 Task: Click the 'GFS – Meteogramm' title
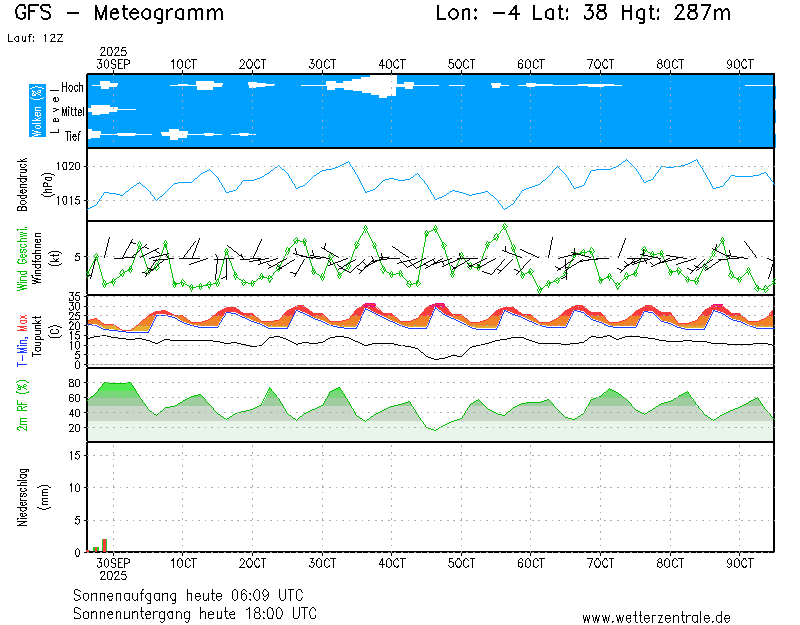coord(119,13)
